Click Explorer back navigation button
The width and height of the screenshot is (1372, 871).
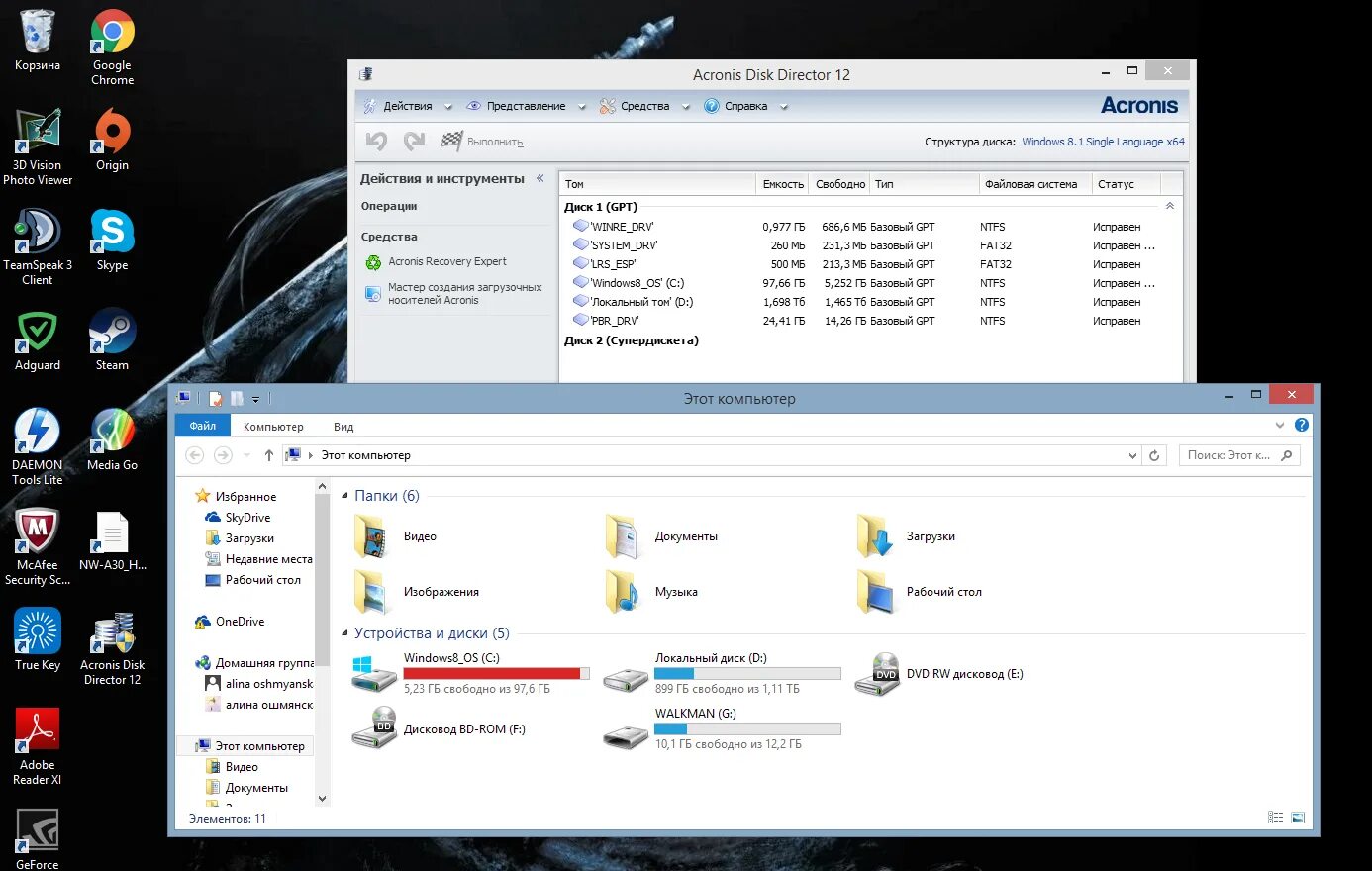tap(195, 455)
